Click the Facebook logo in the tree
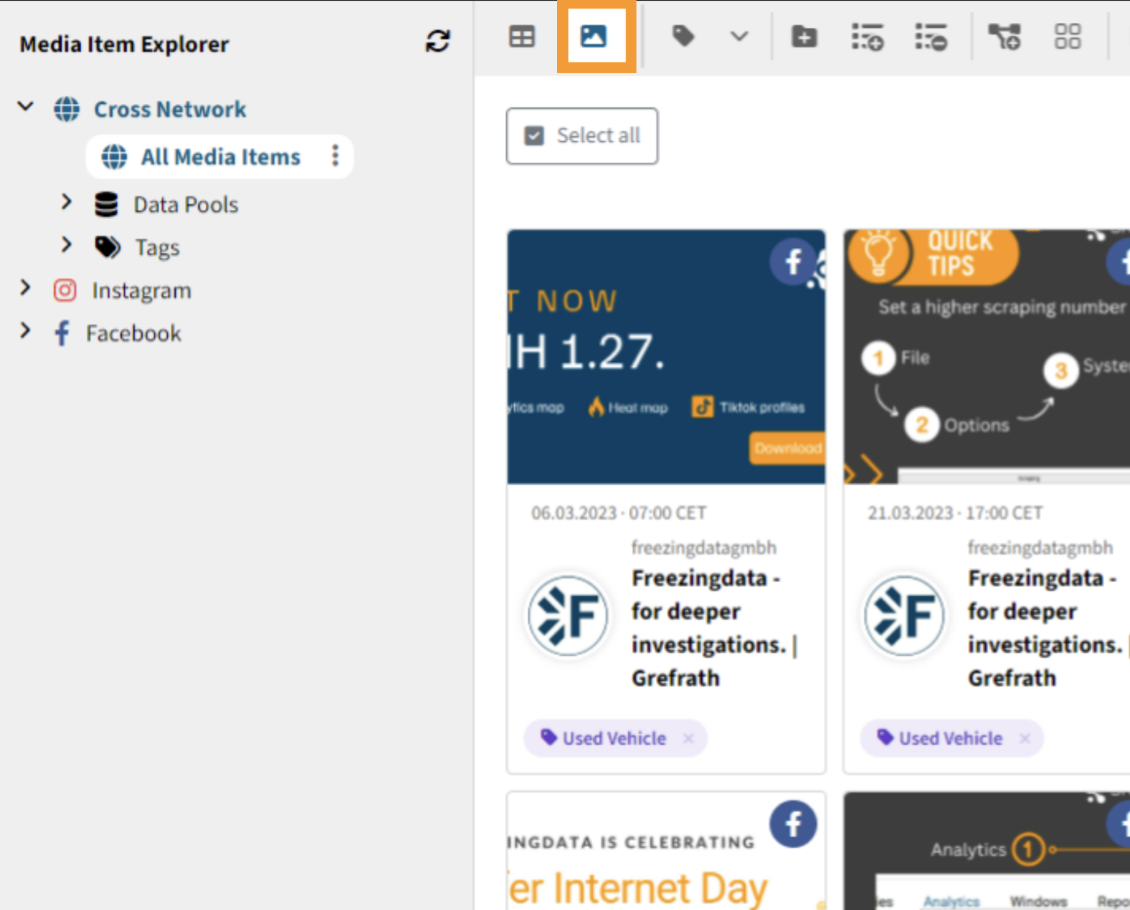Viewport: 1130px width, 910px height. tap(62, 334)
